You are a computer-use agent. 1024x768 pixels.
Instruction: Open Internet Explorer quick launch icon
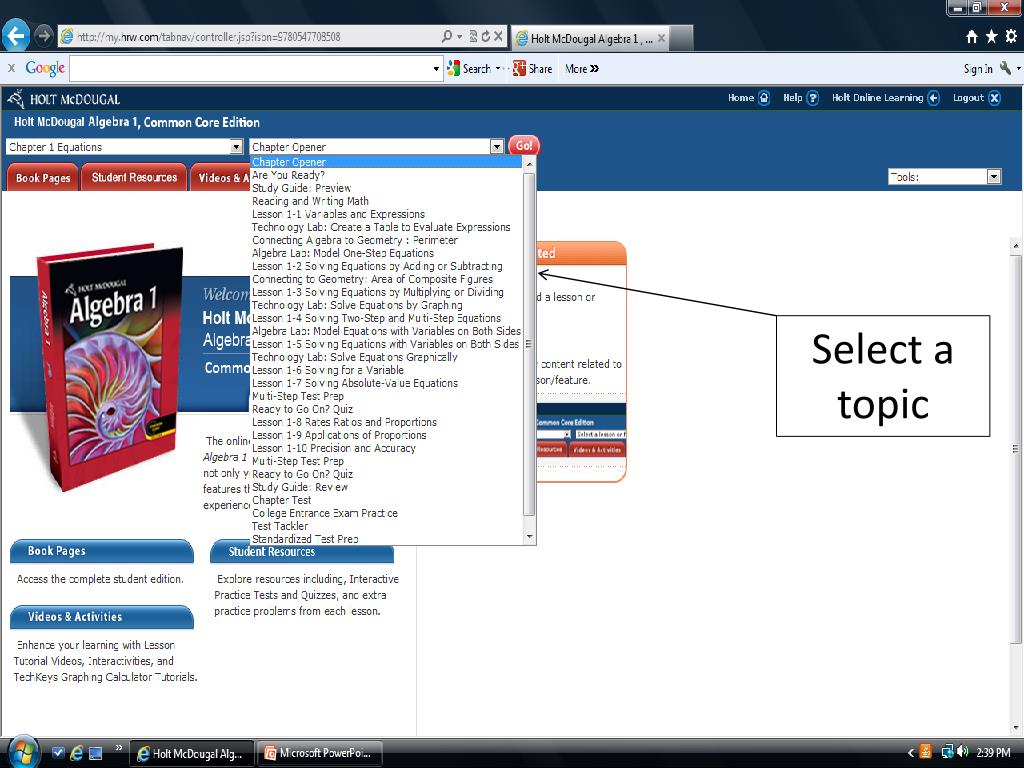(x=76, y=753)
